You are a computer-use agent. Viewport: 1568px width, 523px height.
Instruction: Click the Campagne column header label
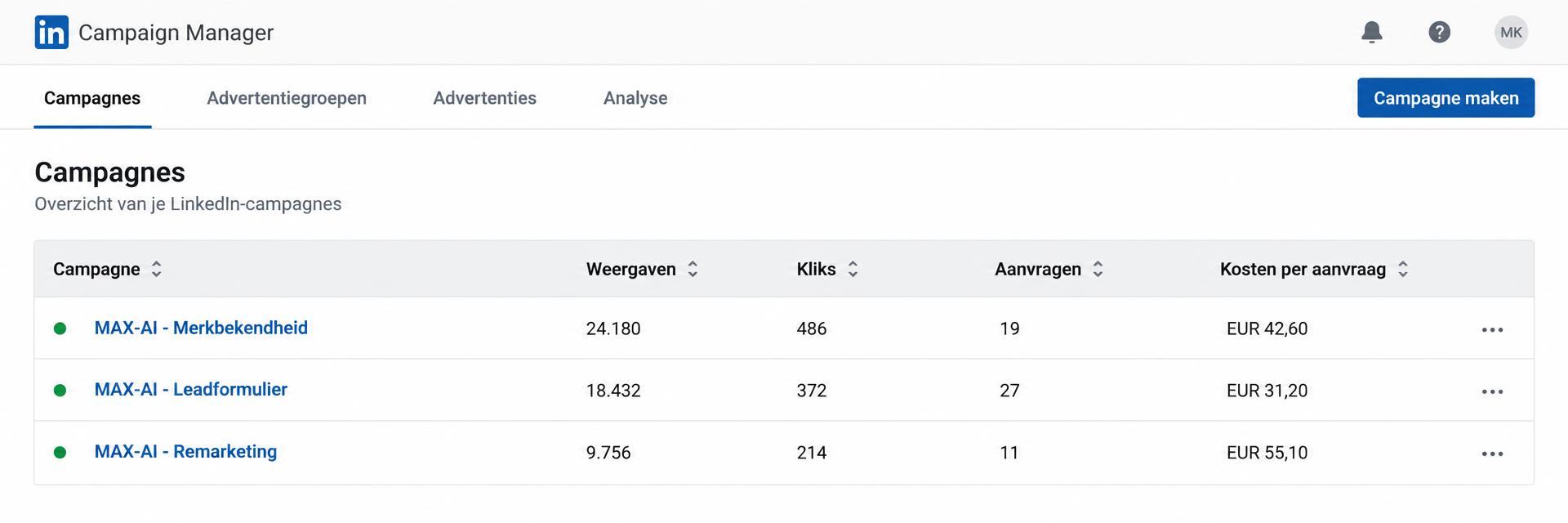[x=96, y=269]
